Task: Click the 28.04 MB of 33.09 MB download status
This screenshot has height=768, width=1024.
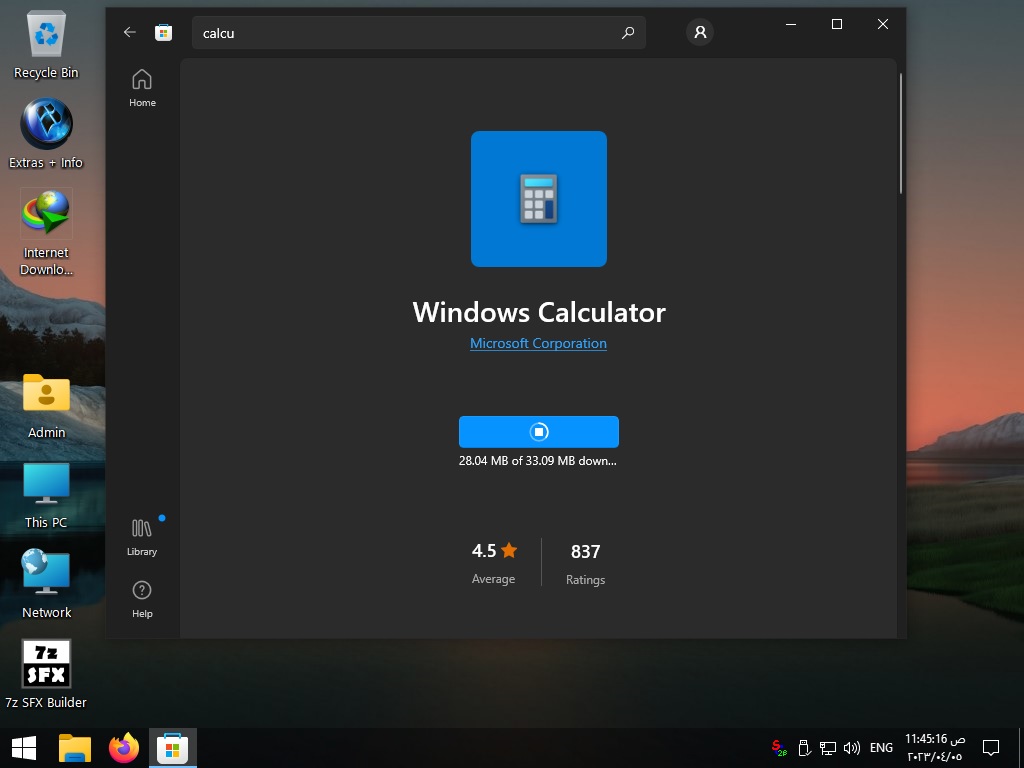Action: click(537, 460)
